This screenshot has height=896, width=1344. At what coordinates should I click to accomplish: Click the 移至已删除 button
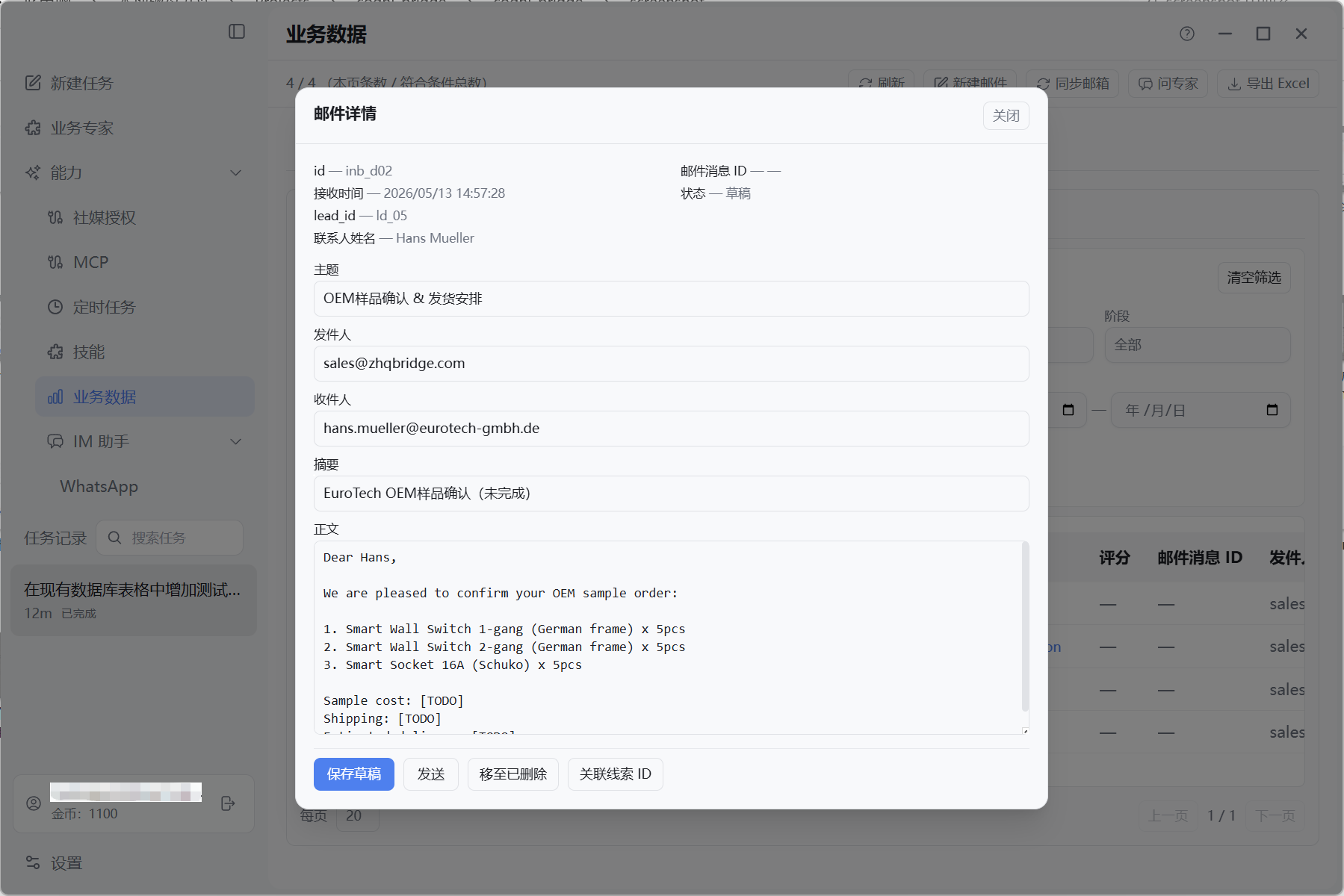(x=513, y=774)
